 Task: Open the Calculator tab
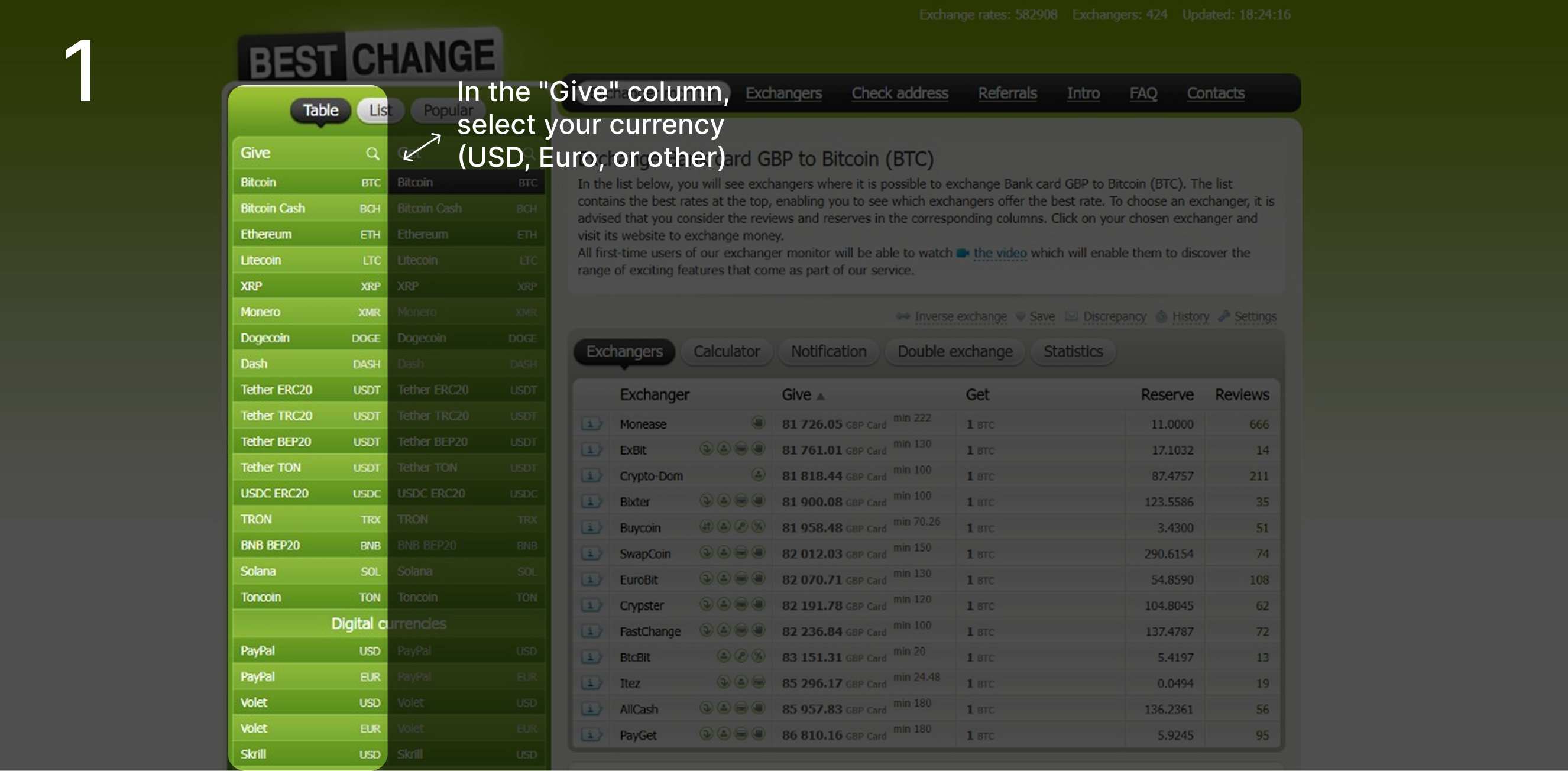pyautogui.click(x=726, y=352)
